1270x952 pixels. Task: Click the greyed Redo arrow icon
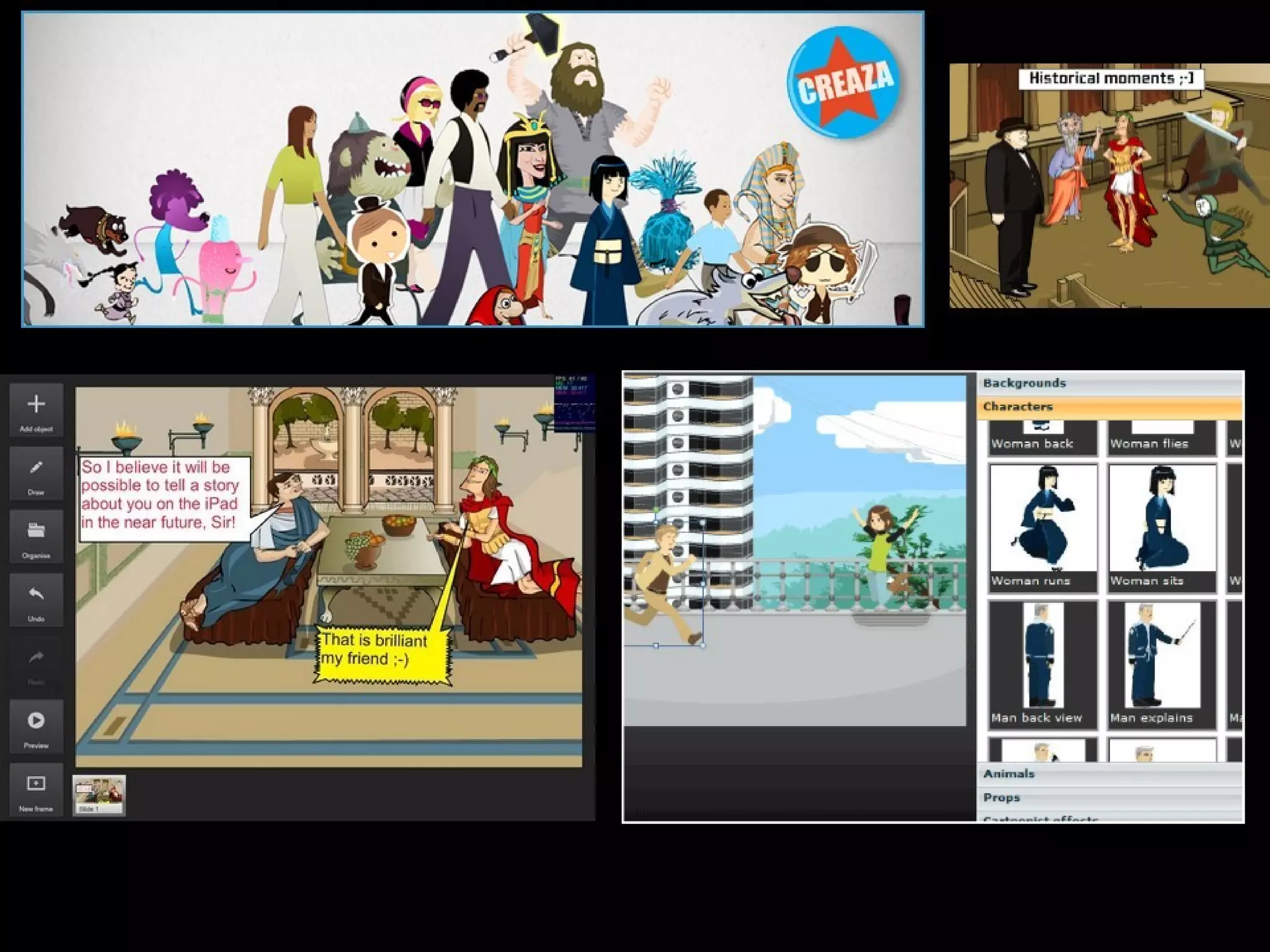click(x=36, y=658)
